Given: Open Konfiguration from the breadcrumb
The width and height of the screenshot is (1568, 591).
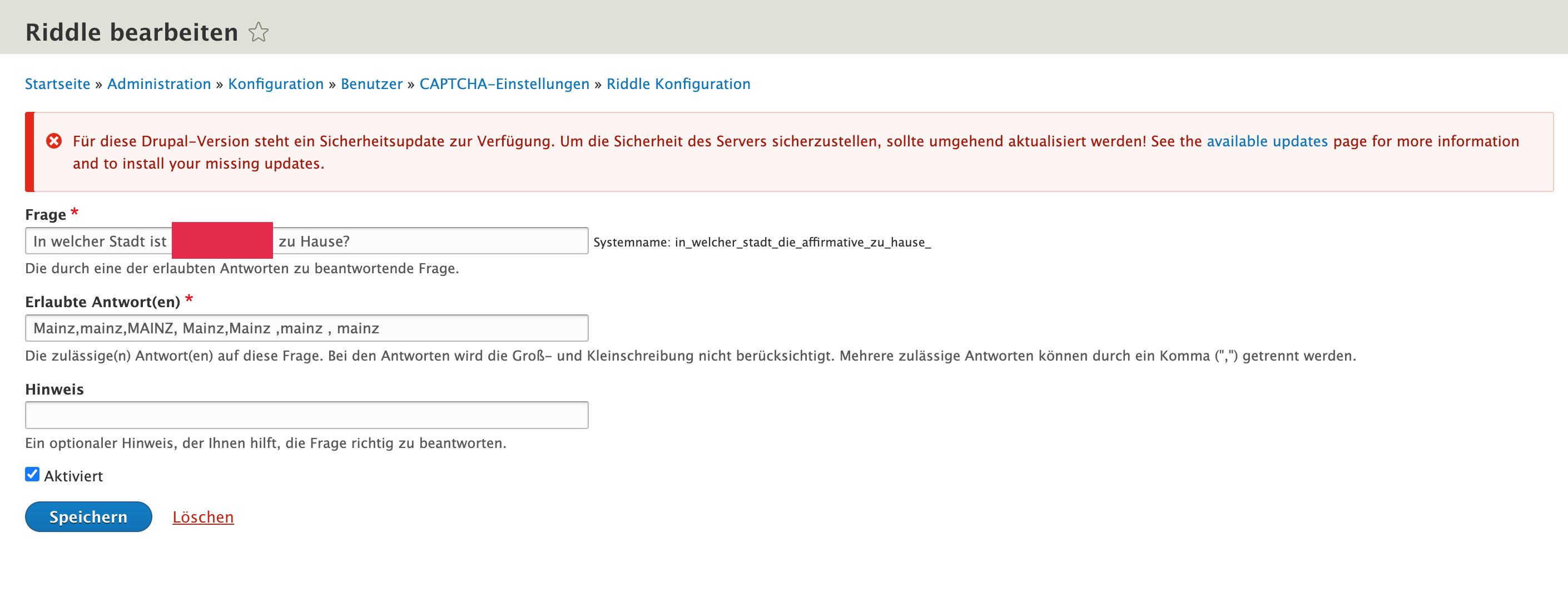Looking at the screenshot, I should [x=276, y=83].
